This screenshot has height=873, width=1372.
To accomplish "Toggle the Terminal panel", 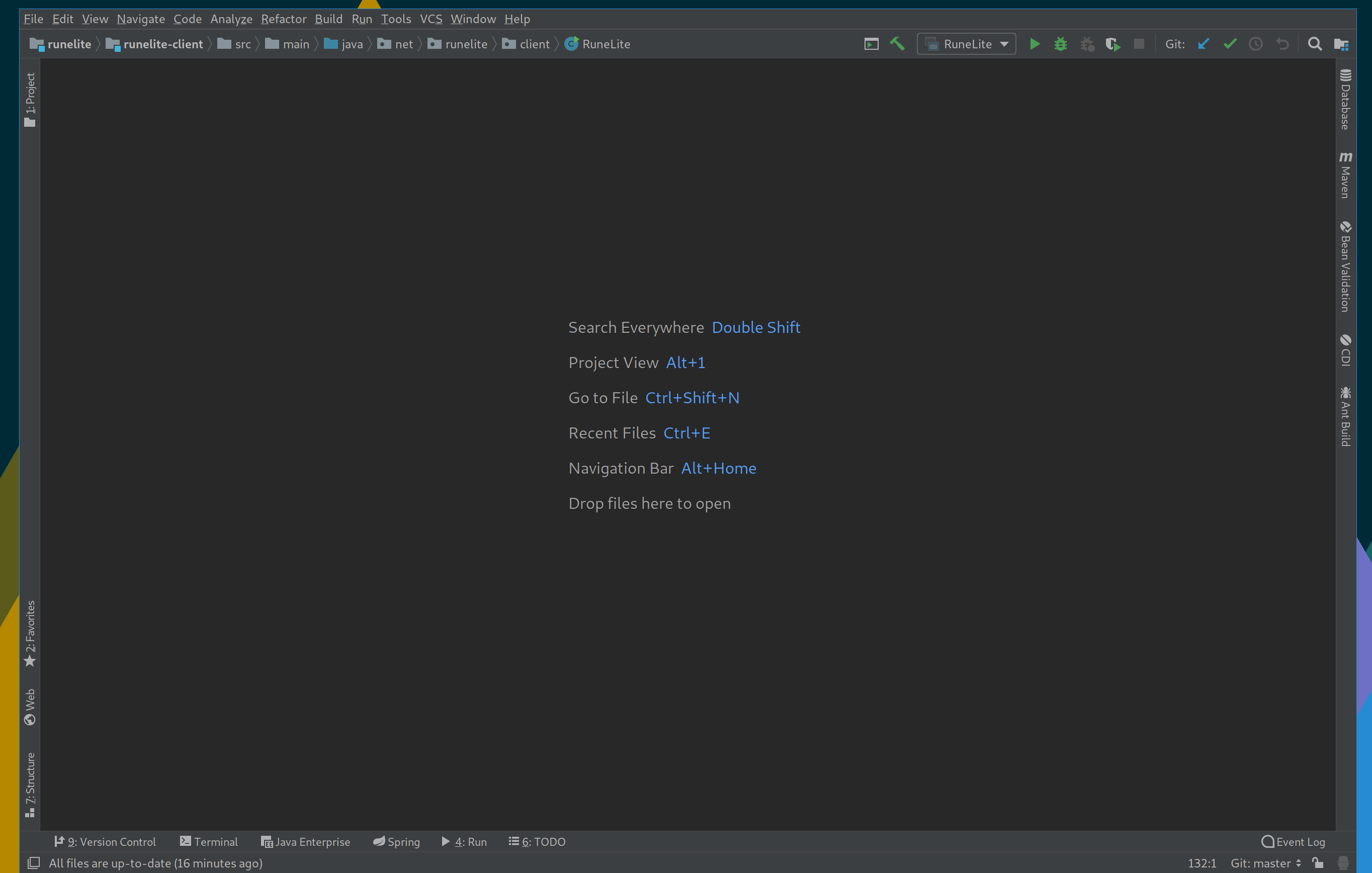I will (209, 842).
